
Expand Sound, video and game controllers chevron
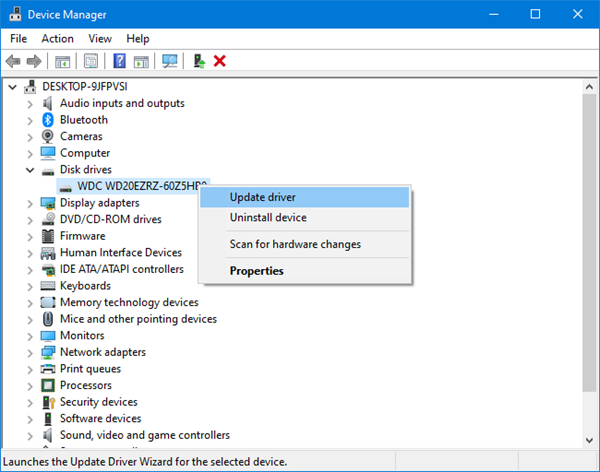point(30,436)
